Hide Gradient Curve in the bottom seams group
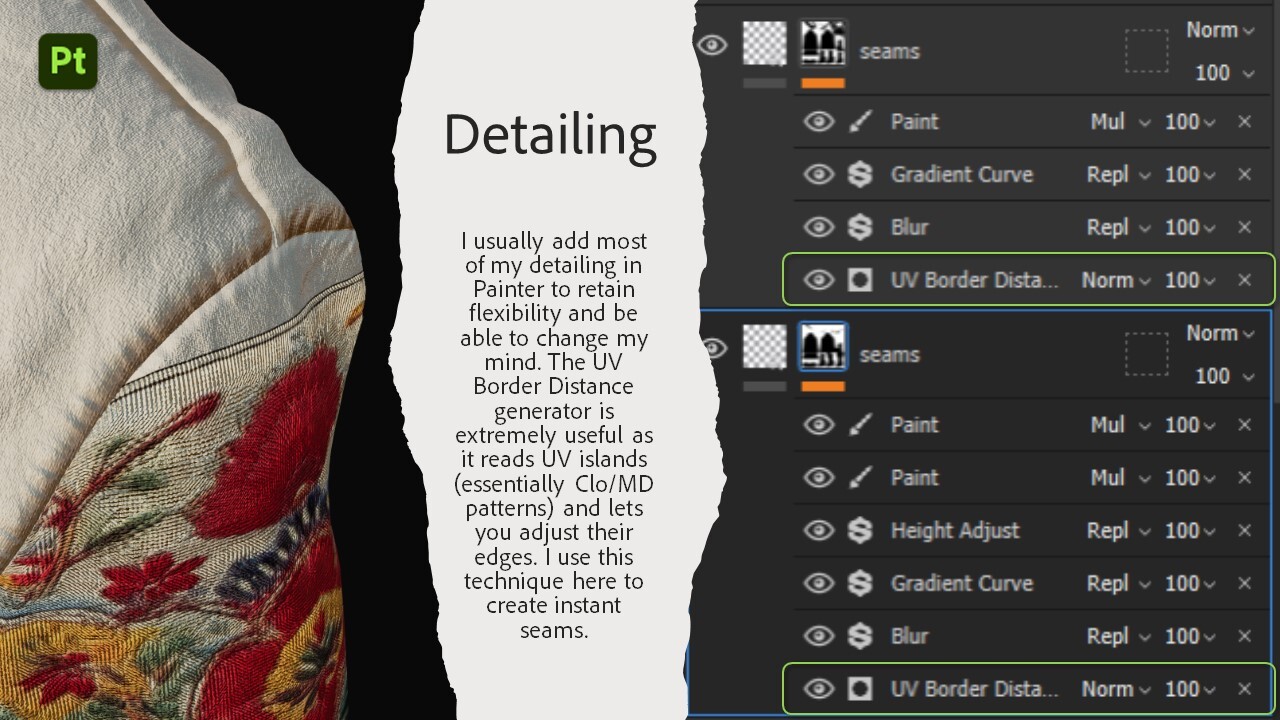The width and height of the screenshot is (1280, 720). [819, 584]
